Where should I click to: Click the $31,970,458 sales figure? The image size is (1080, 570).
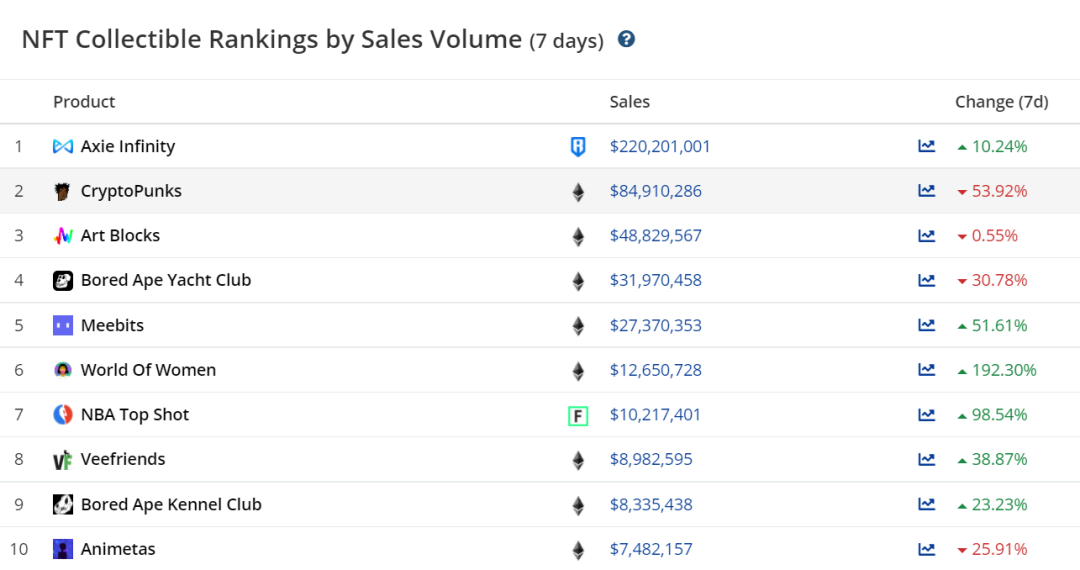(656, 281)
